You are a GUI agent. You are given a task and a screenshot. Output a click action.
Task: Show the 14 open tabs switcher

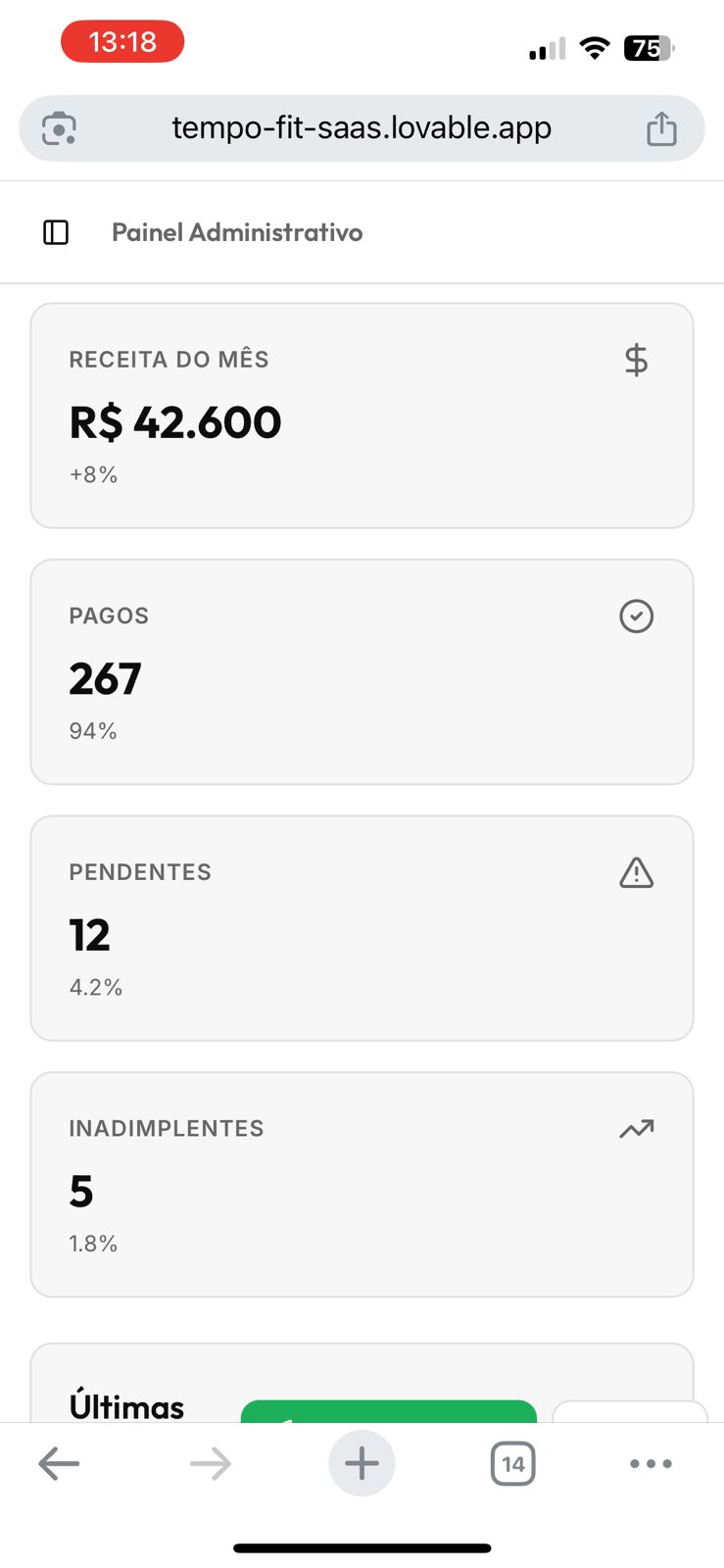[x=512, y=1464]
